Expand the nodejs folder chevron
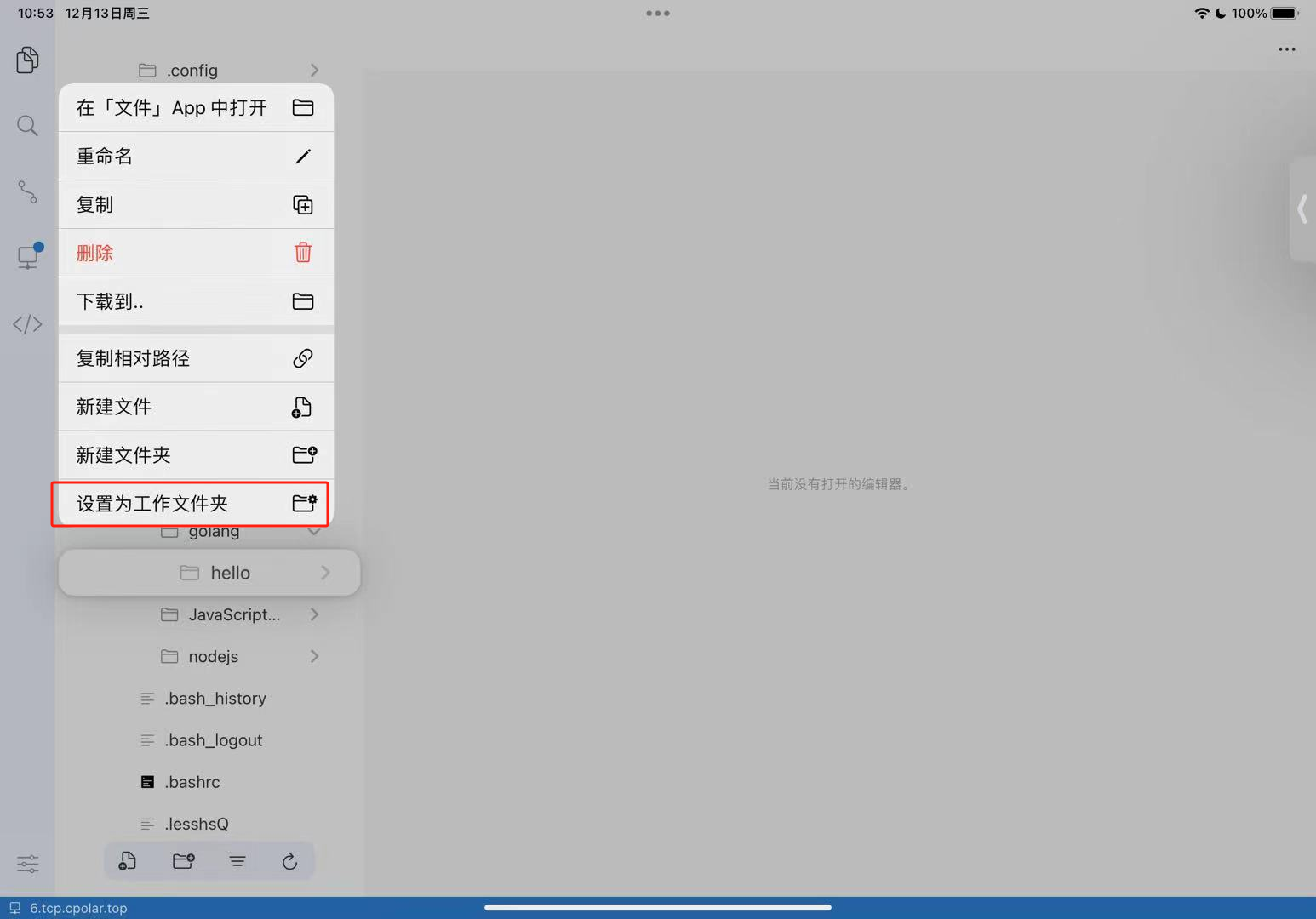 click(314, 656)
